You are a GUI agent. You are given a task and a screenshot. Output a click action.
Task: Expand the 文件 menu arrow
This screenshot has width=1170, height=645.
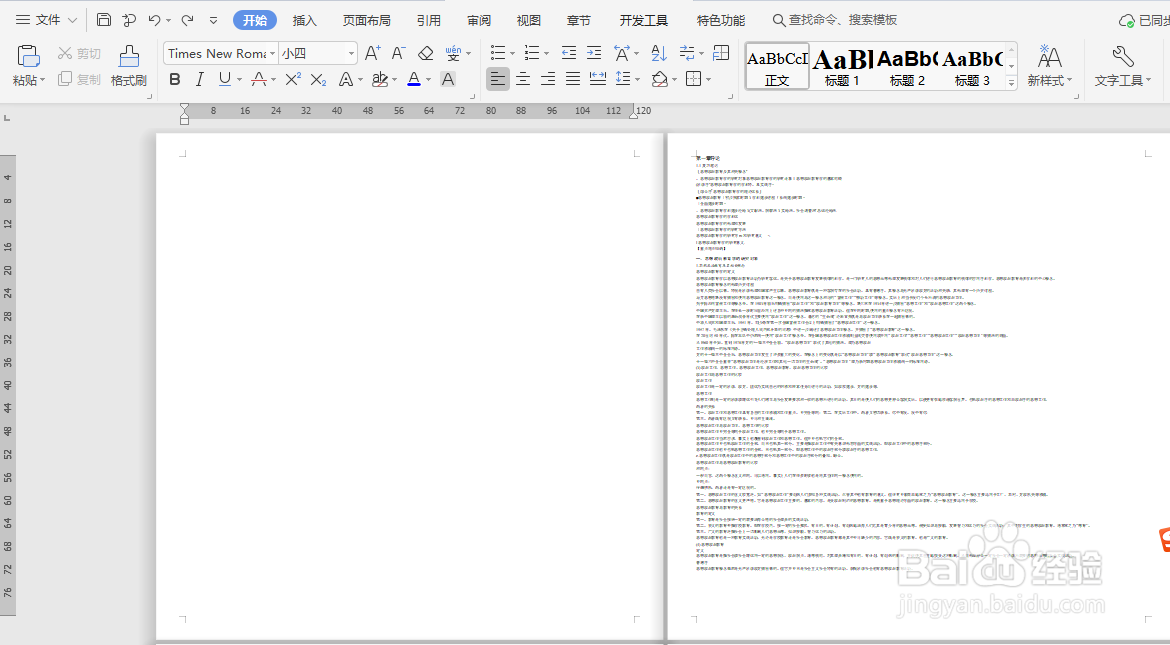(x=72, y=20)
